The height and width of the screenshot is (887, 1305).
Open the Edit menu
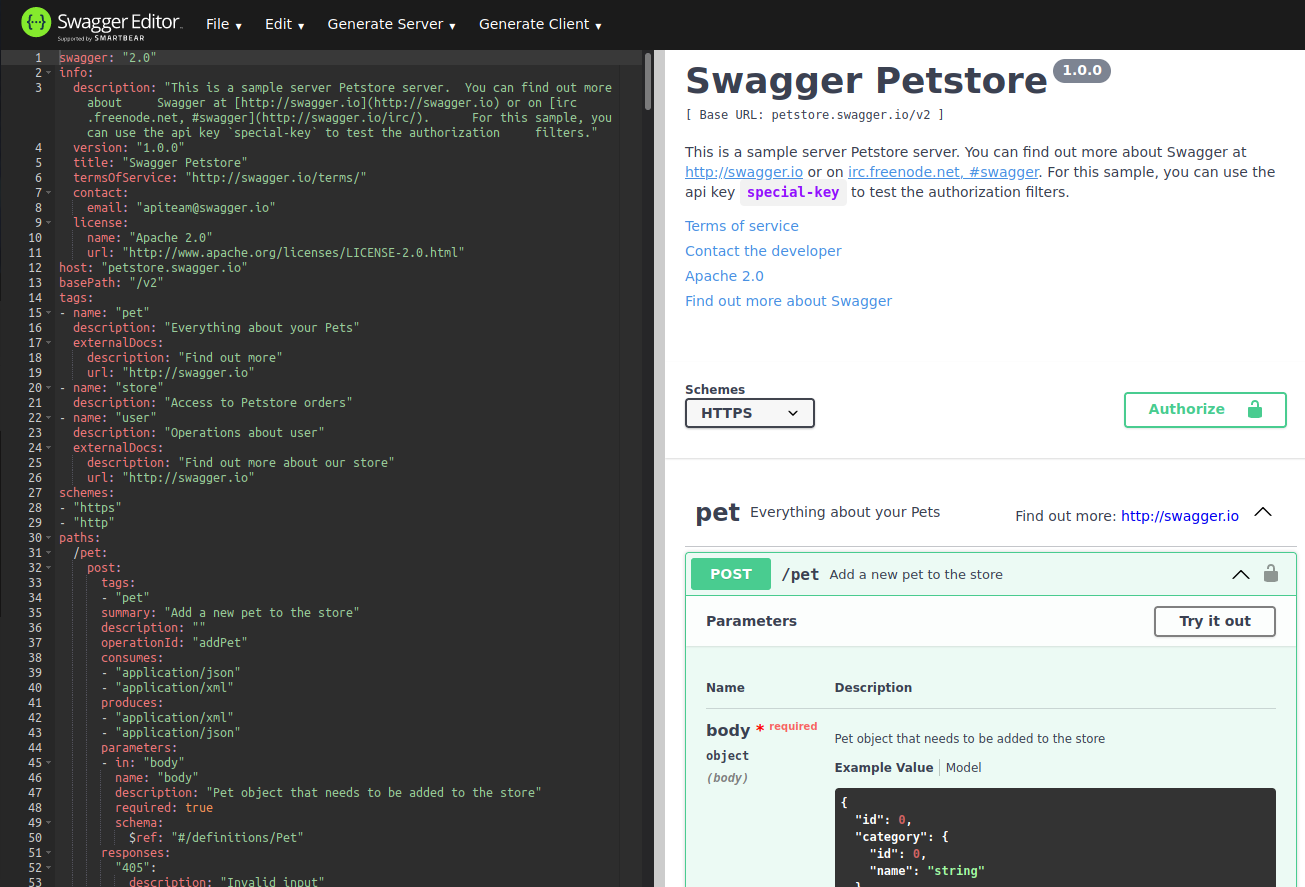[x=283, y=24]
